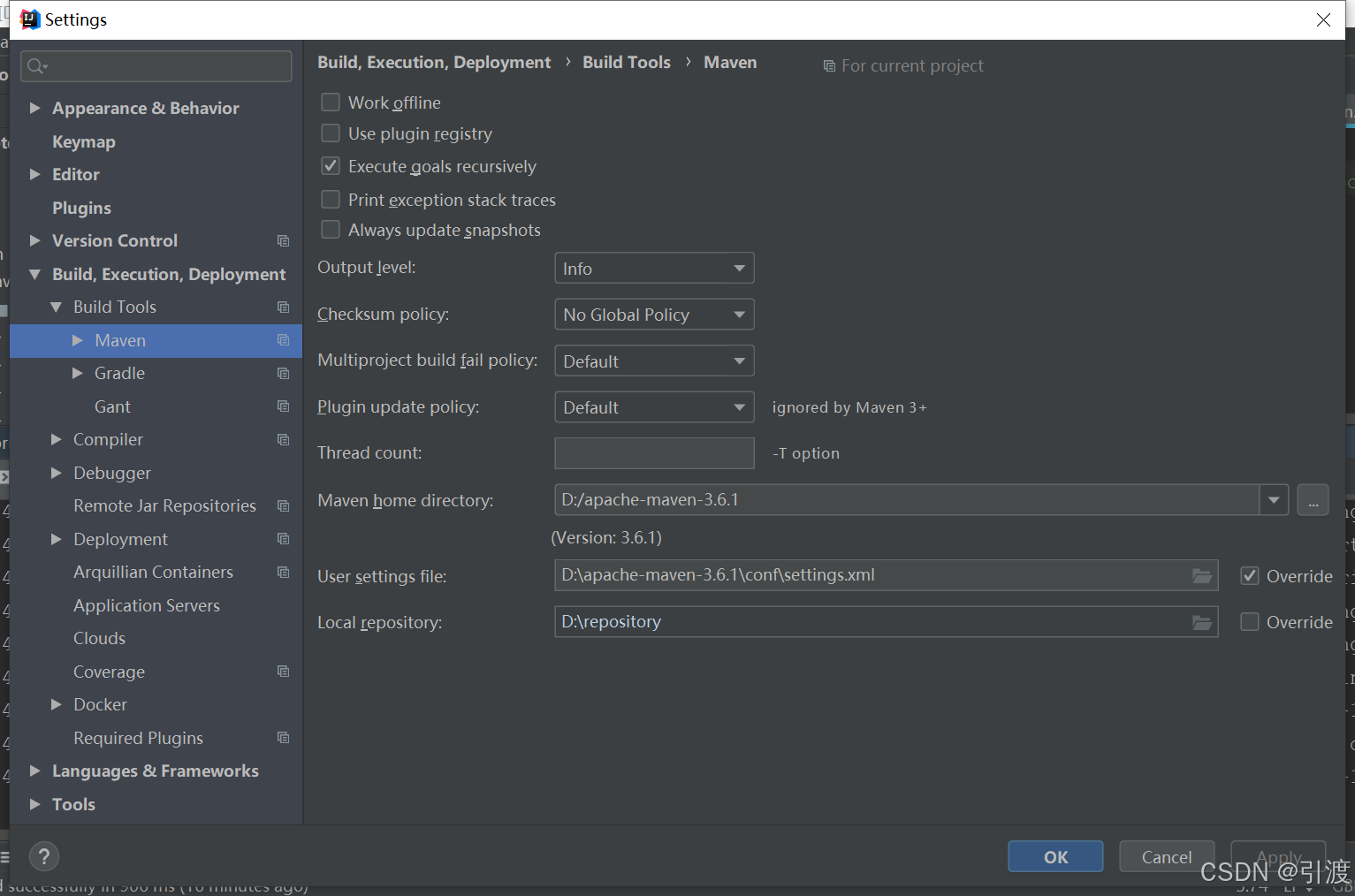Open the Output level dropdown
The width and height of the screenshot is (1355, 896).
point(654,268)
